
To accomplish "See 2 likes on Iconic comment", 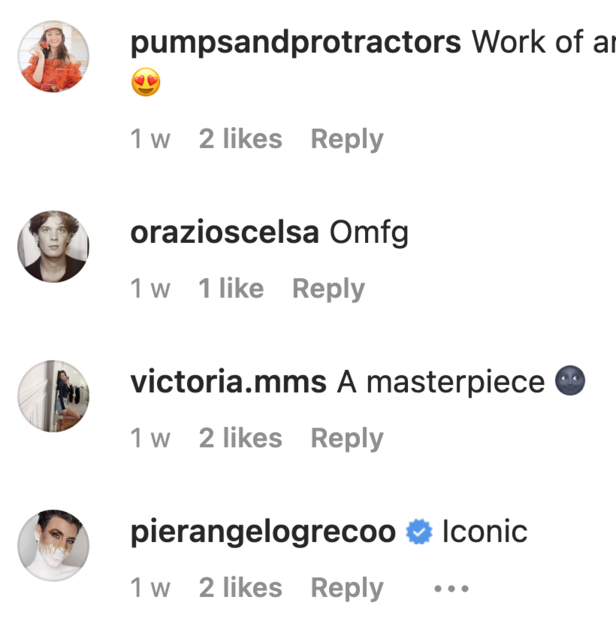I will 240,588.
